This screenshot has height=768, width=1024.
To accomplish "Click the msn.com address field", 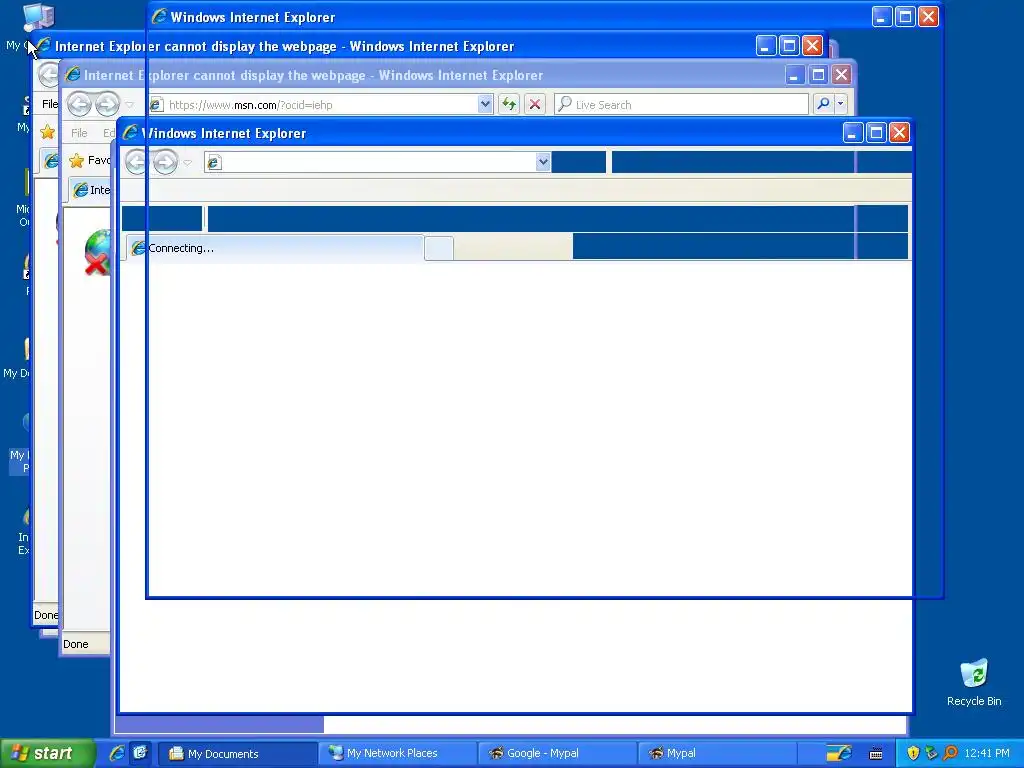I will [x=320, y=104].
